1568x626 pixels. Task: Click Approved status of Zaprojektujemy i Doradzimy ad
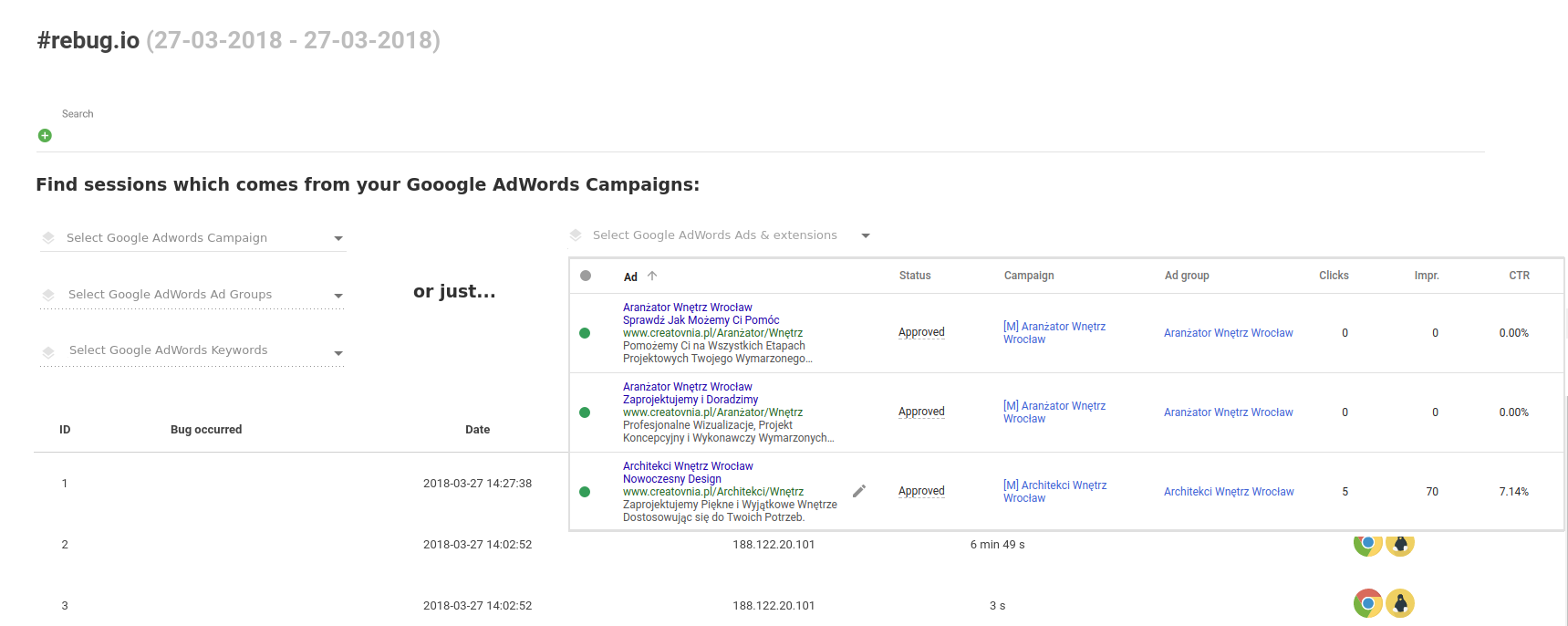click(921, 412)
